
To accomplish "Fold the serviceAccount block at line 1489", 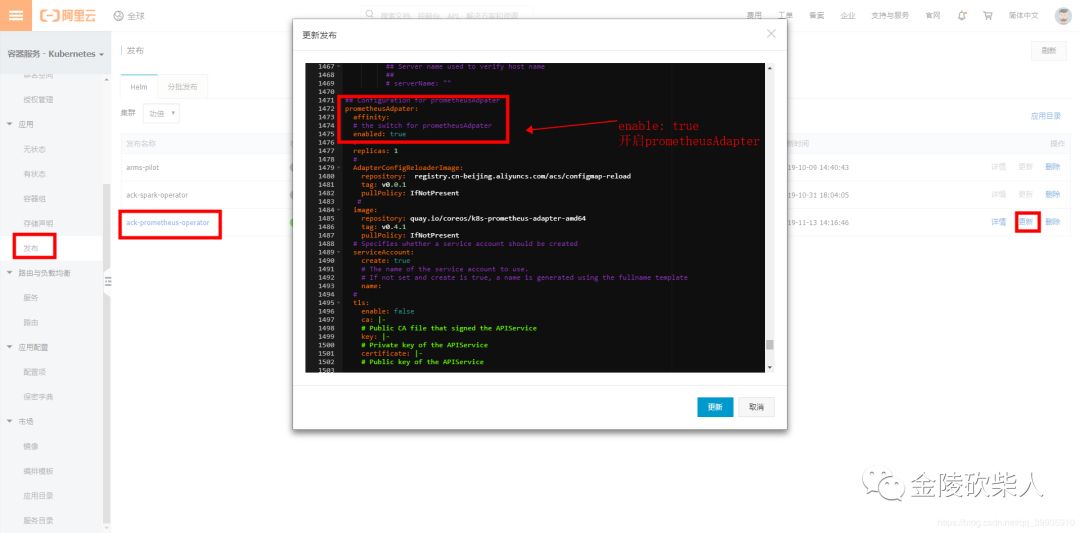I will [340, 253].
